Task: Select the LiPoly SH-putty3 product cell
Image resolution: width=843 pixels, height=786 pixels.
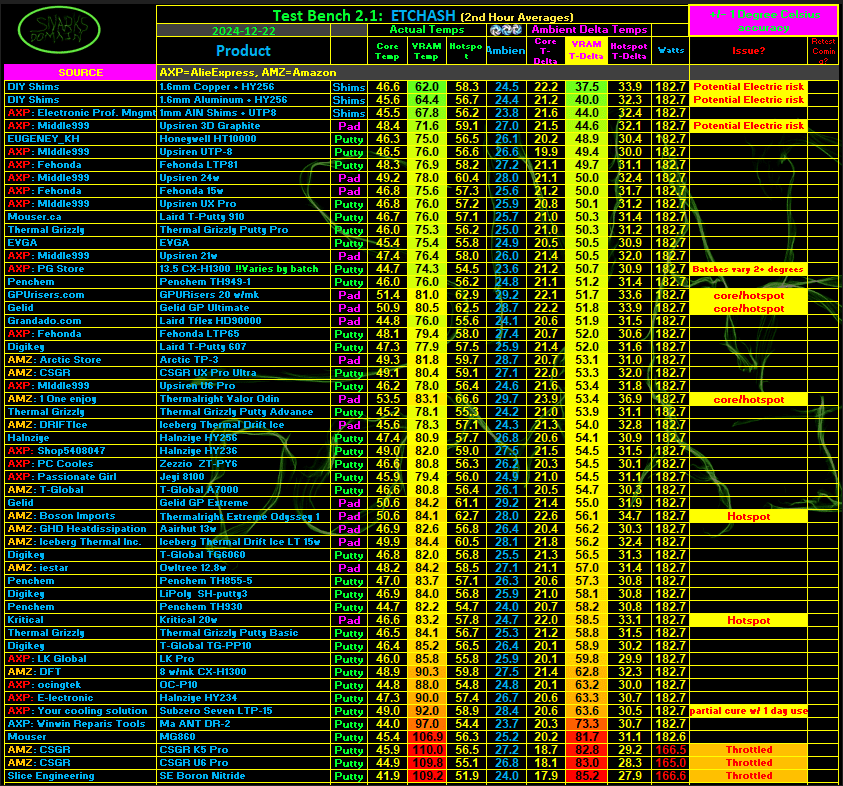Action: [x=244, y=594]
